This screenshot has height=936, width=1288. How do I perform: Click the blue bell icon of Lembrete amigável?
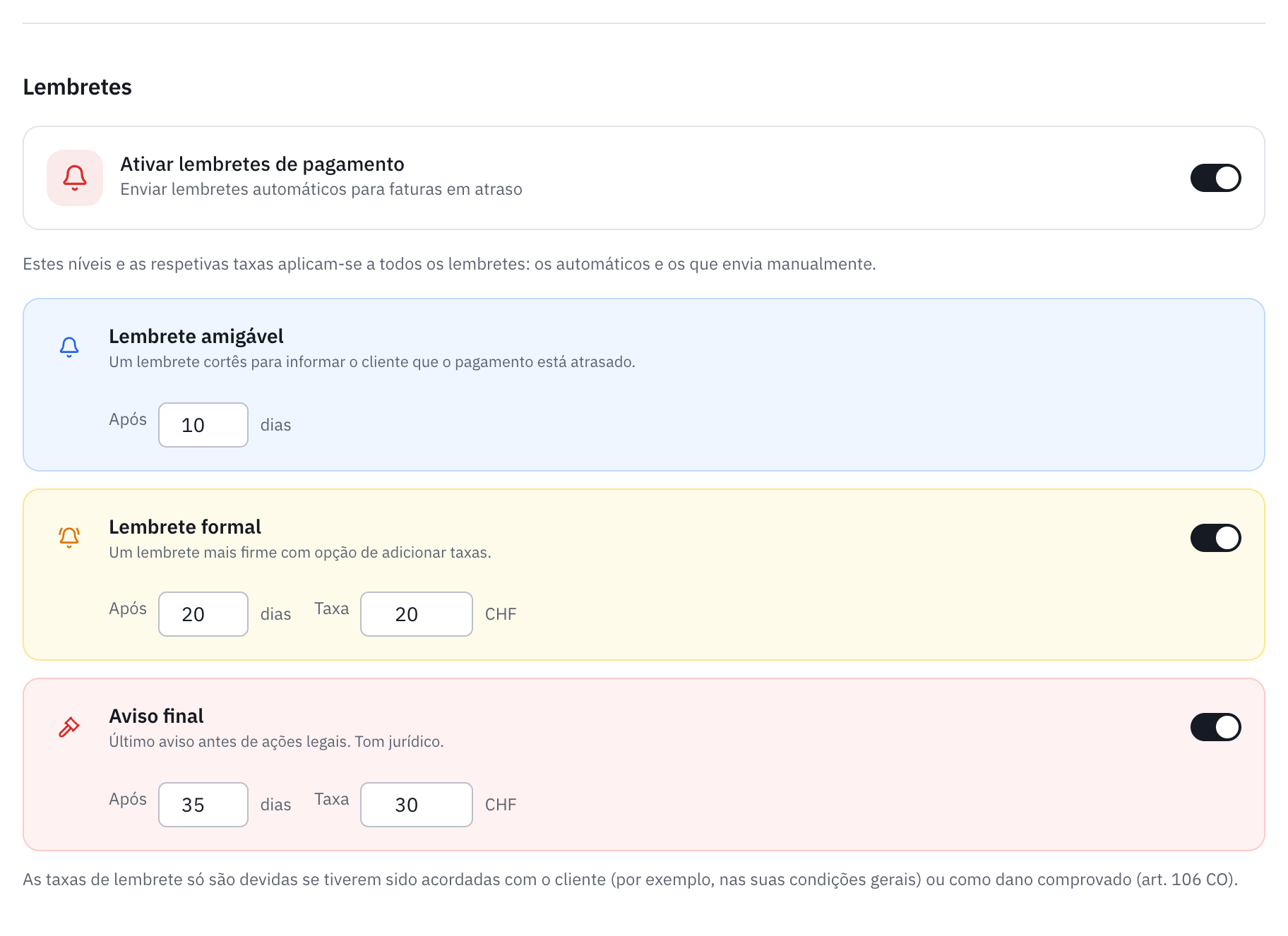69,347
